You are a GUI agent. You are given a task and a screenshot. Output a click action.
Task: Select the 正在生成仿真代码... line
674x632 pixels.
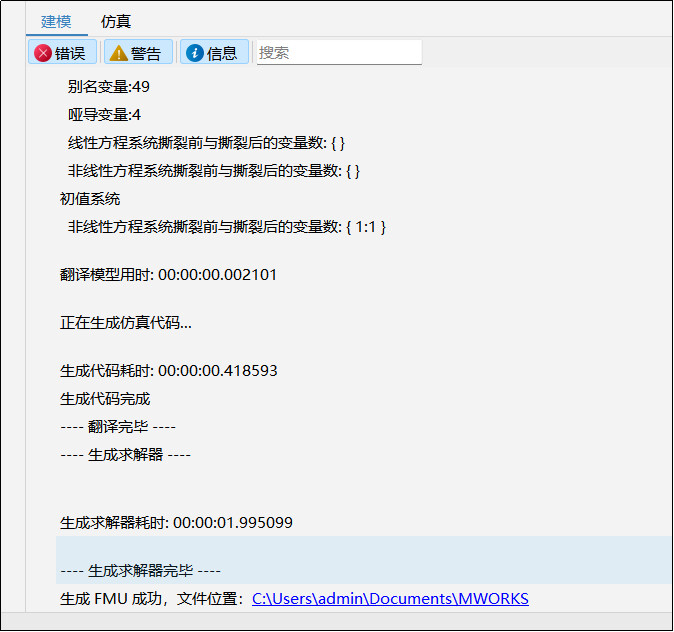(x=126, y=322)
